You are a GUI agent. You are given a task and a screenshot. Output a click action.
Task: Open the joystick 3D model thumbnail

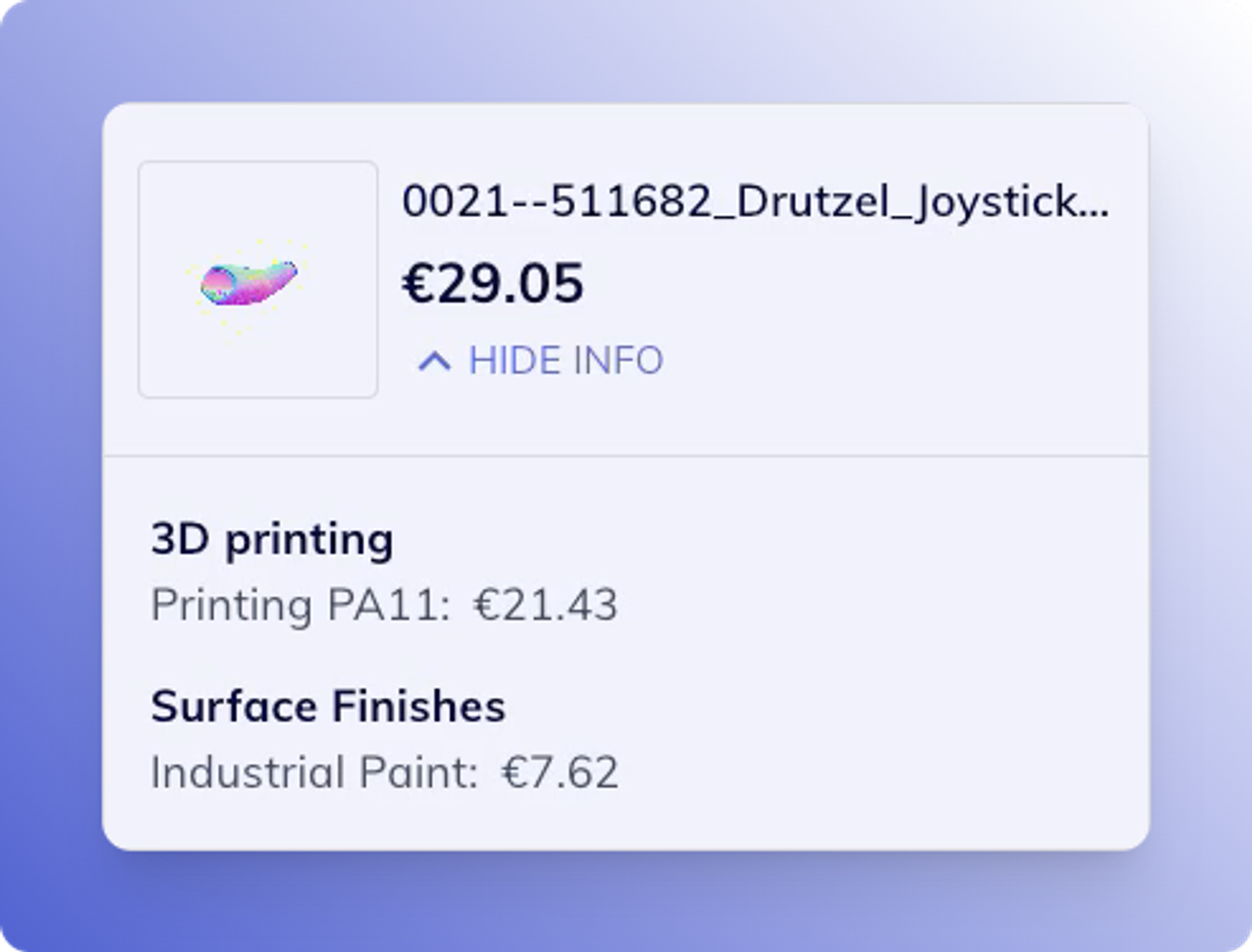tap(258, 279)
